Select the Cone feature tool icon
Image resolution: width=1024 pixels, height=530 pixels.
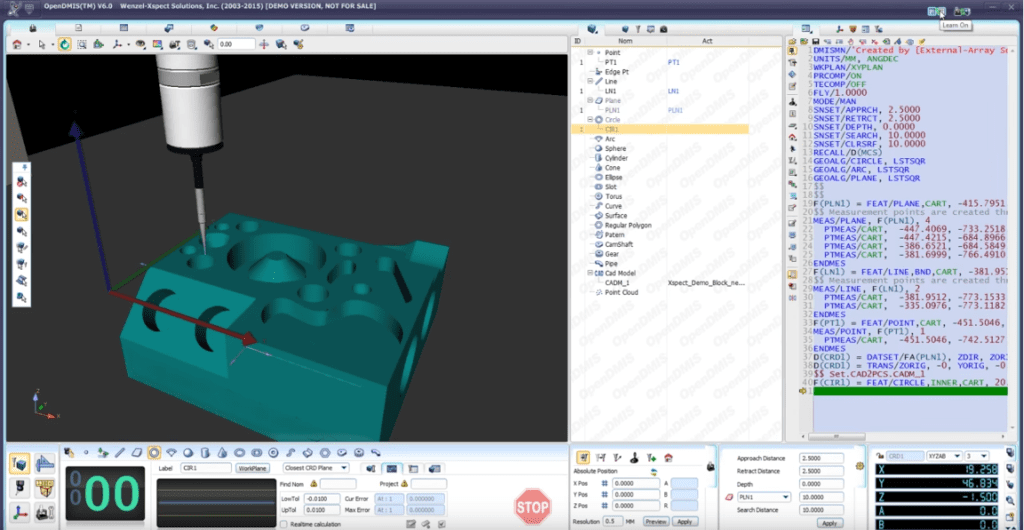click(222, 453)
